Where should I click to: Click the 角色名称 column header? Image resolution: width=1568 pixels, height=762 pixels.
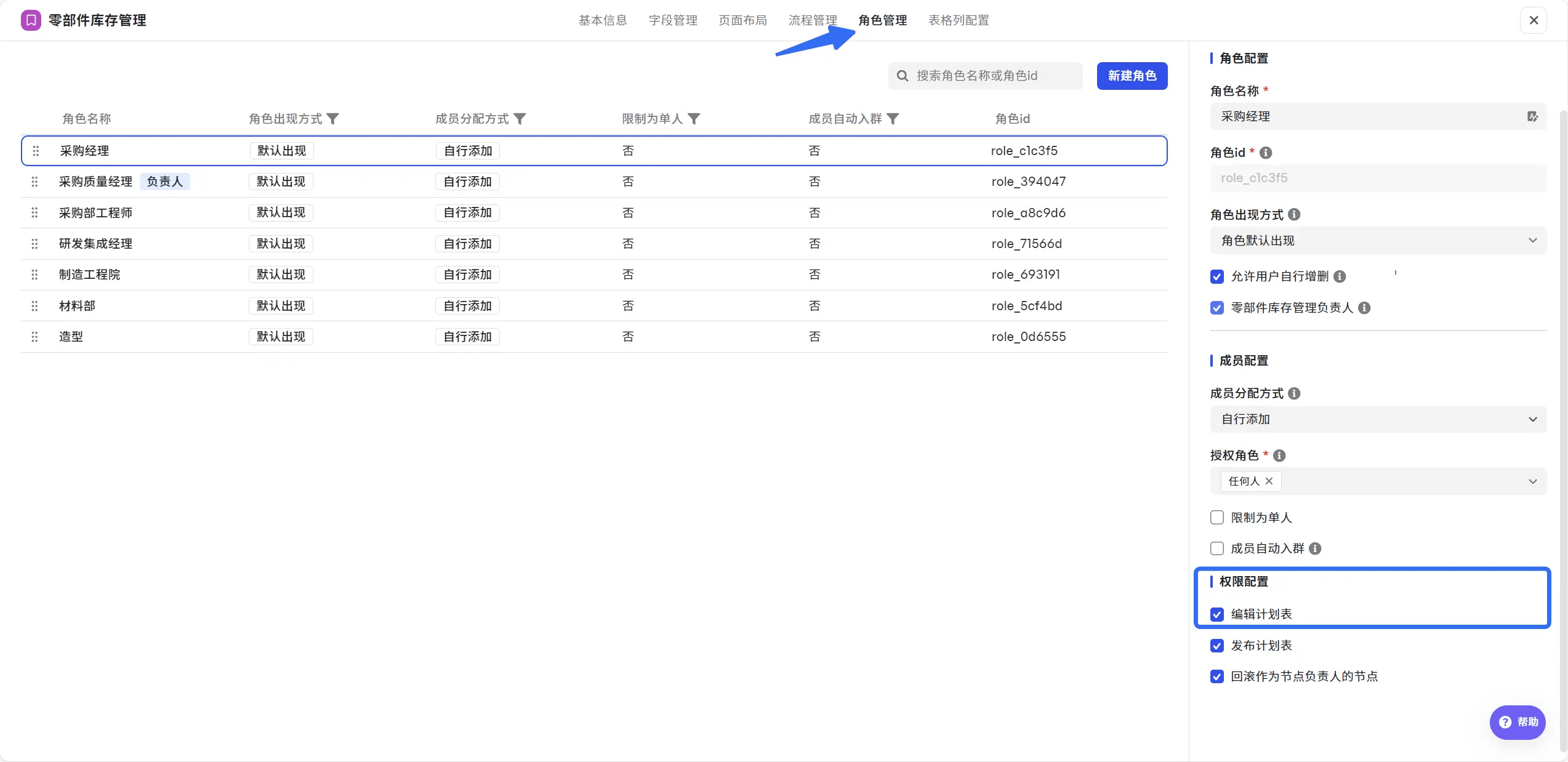coord(87,119)
